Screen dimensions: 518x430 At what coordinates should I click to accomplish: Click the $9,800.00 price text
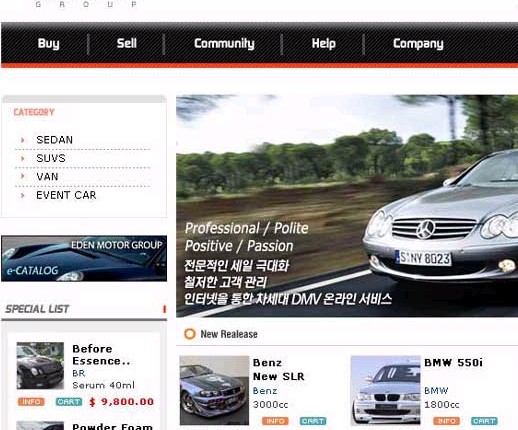click(x=121, y=402)
